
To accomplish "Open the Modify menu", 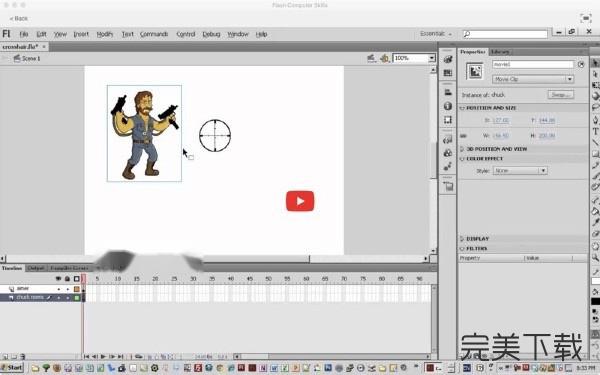I will 105,34.
